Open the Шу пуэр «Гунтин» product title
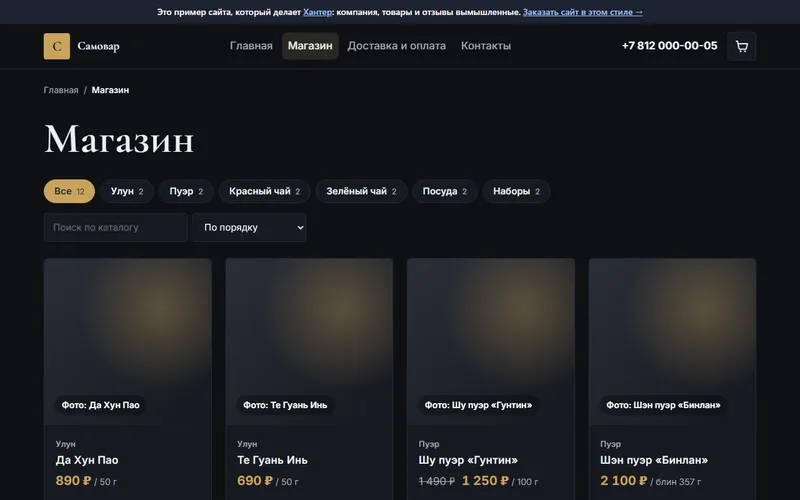 [468, 460]
